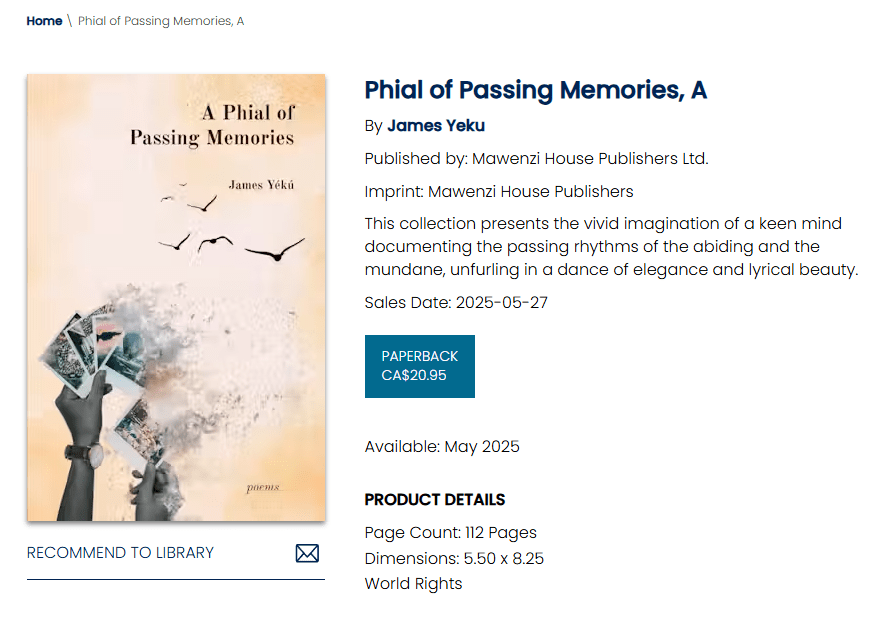The image size is (869, 631).
Task: Go to the Home breadcrumb link
Action: (44, 21)
